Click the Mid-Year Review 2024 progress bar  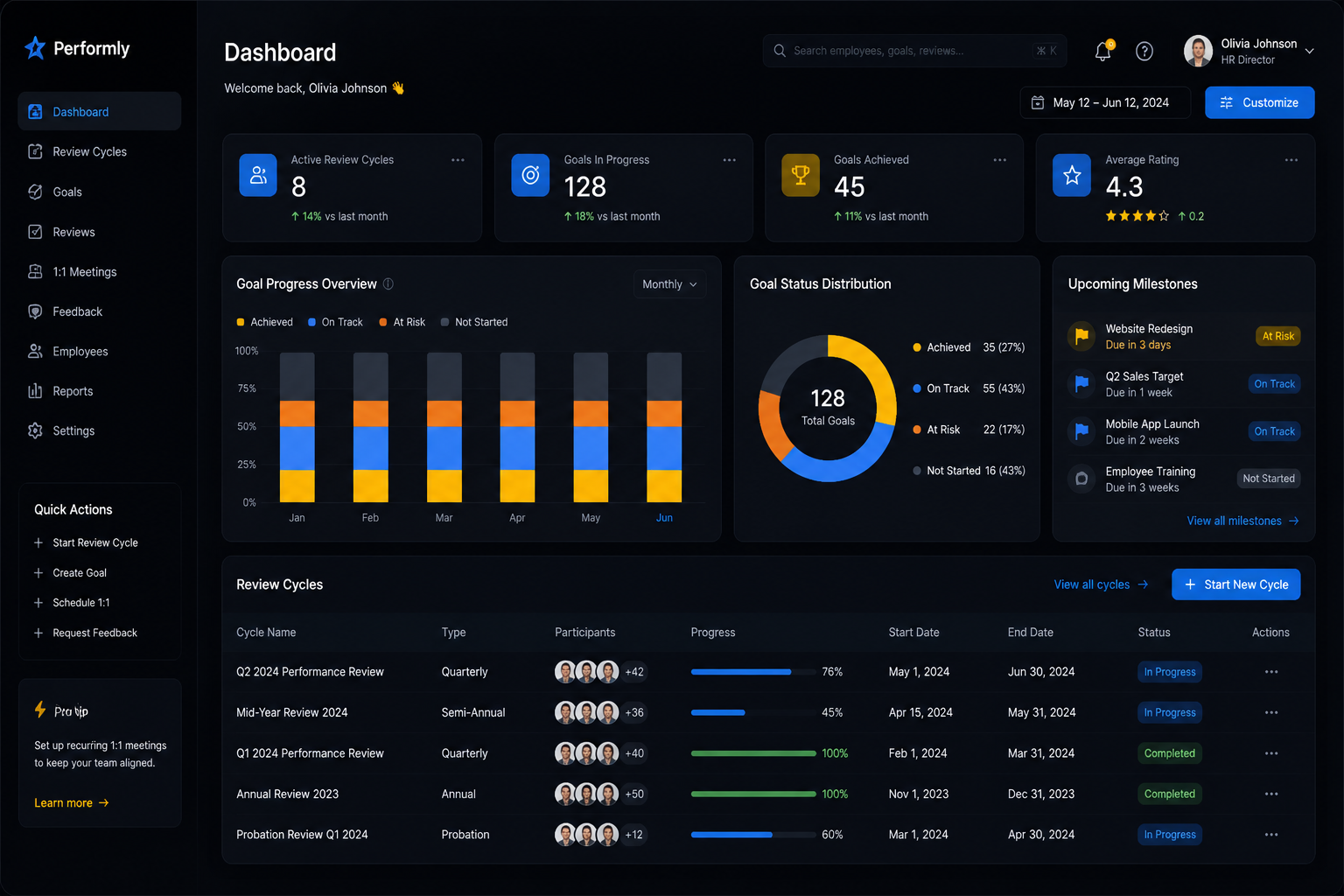[x=753, y=712]
